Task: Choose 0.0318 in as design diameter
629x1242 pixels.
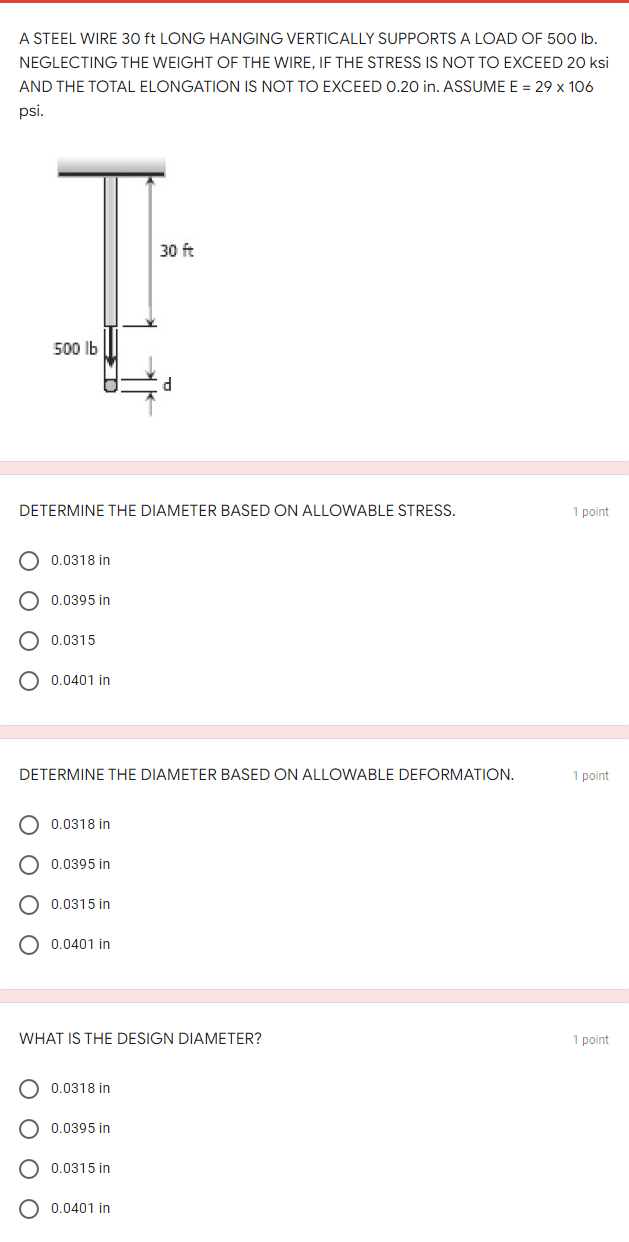Action: (x=29, y=1088)
